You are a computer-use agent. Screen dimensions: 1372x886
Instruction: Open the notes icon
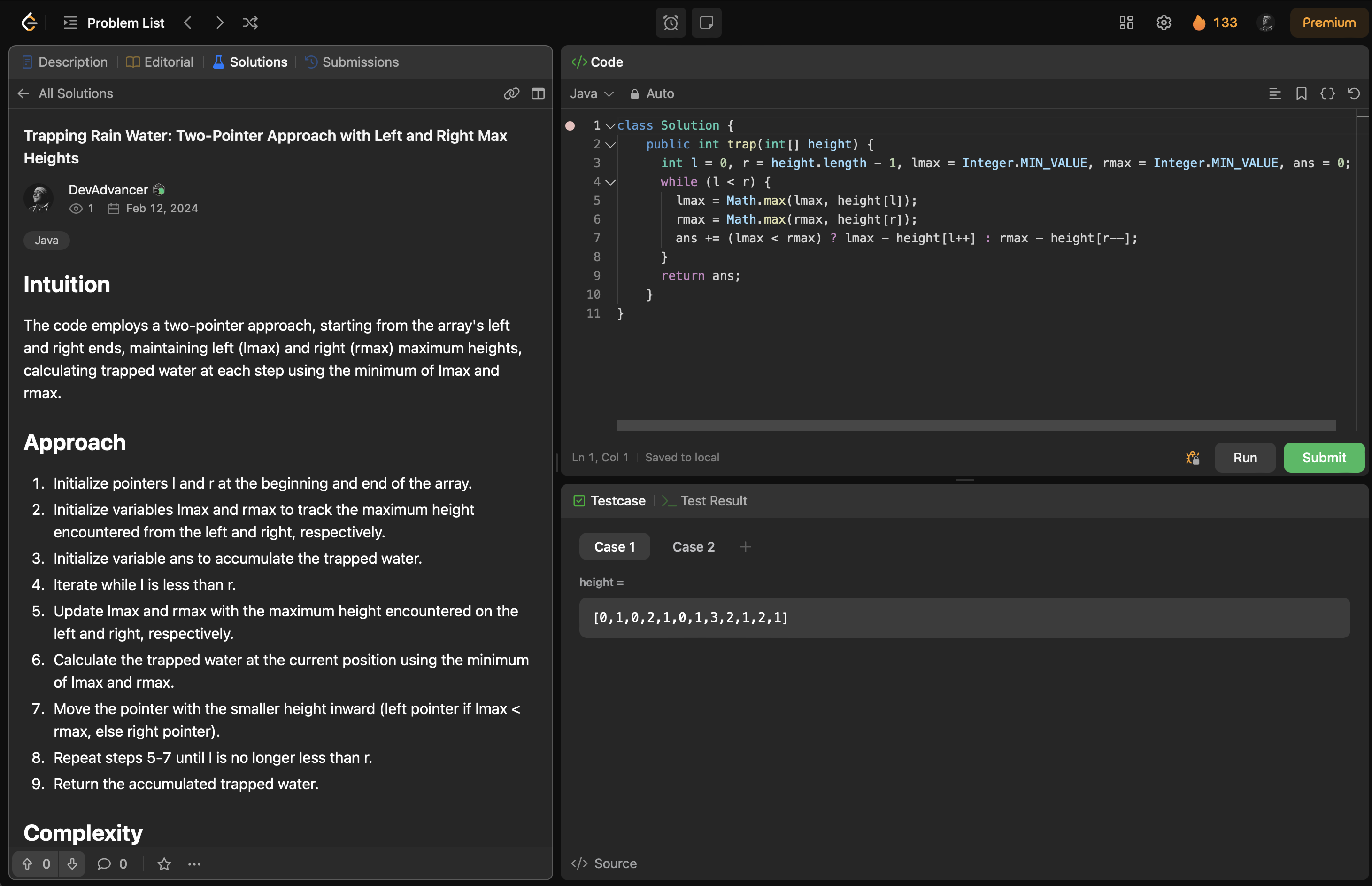(706, 23)
